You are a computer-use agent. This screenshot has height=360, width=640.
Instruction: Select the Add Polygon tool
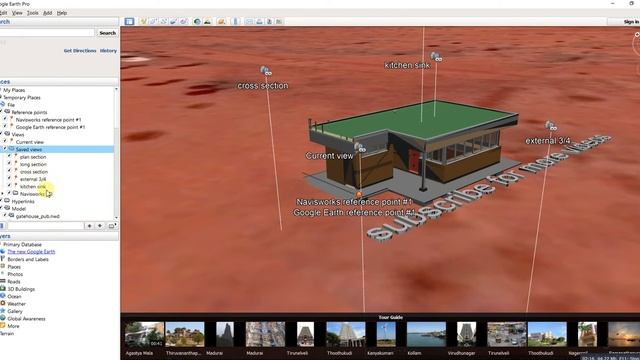(153, 21)
